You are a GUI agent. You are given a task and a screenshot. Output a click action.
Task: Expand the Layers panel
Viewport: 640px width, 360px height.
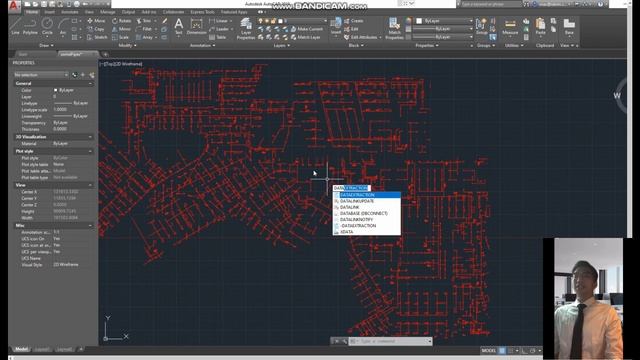(x=281, y=45)
